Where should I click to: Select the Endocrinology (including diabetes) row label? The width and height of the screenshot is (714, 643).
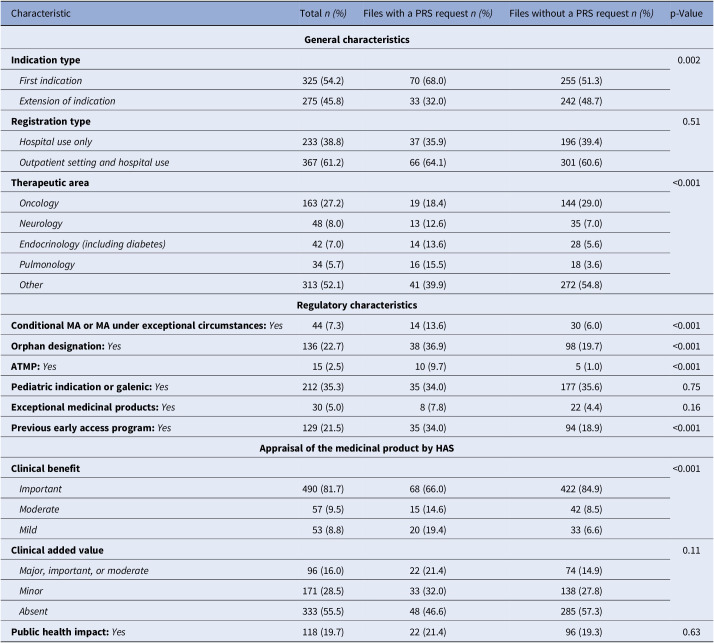pyautogui.click(x=92, y=244)
